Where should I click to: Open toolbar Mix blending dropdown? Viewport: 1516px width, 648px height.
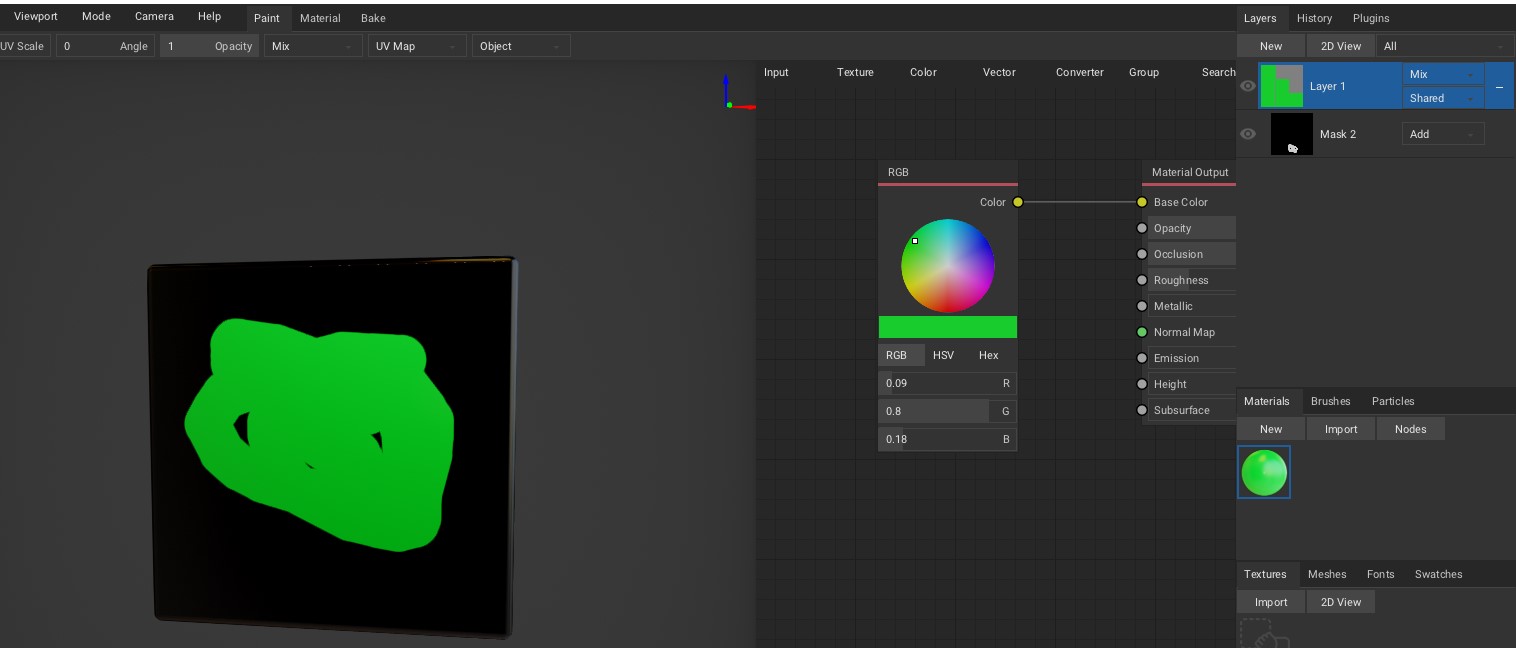tap(313, 46)
